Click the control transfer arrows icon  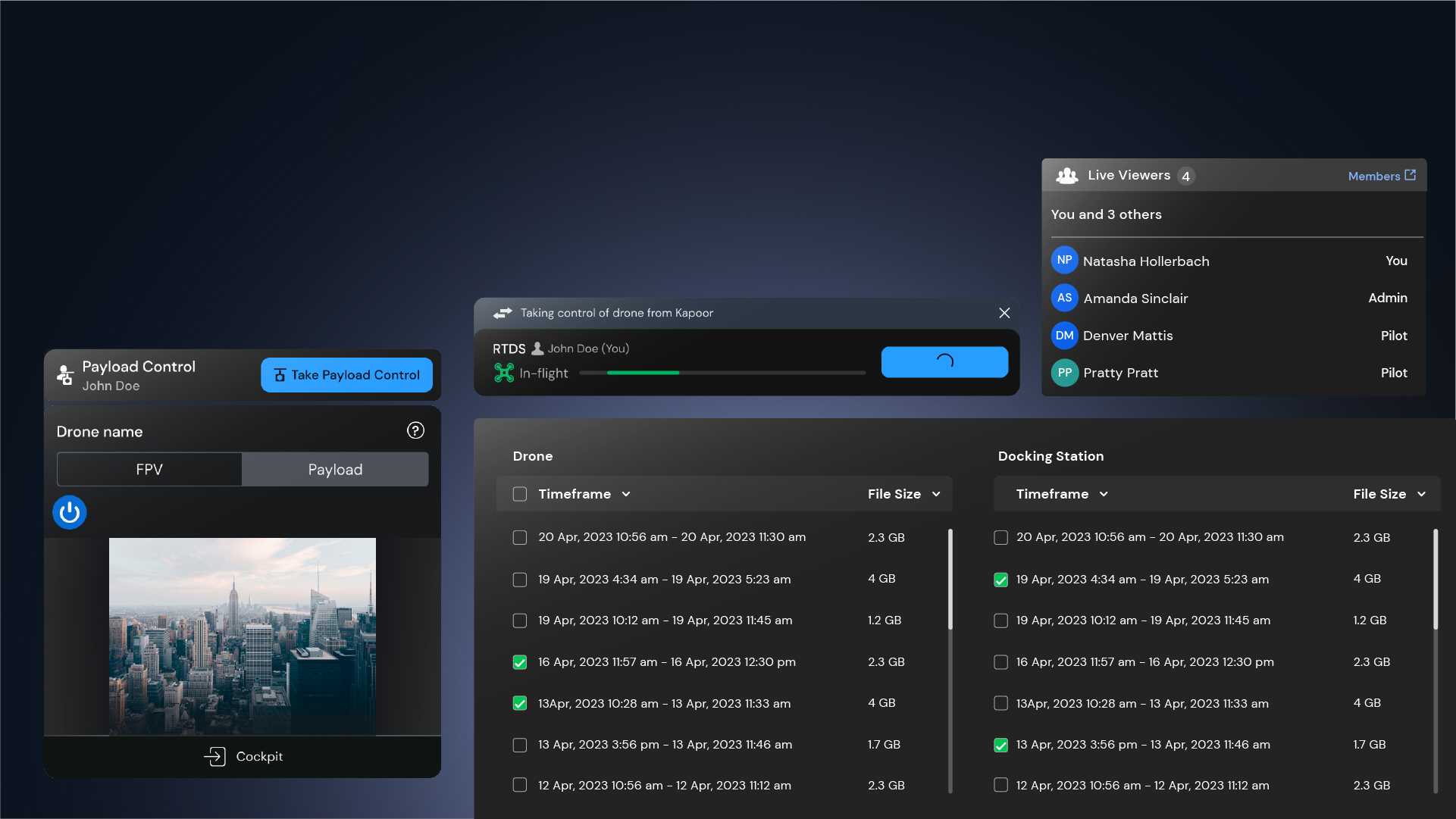(503, 313)
